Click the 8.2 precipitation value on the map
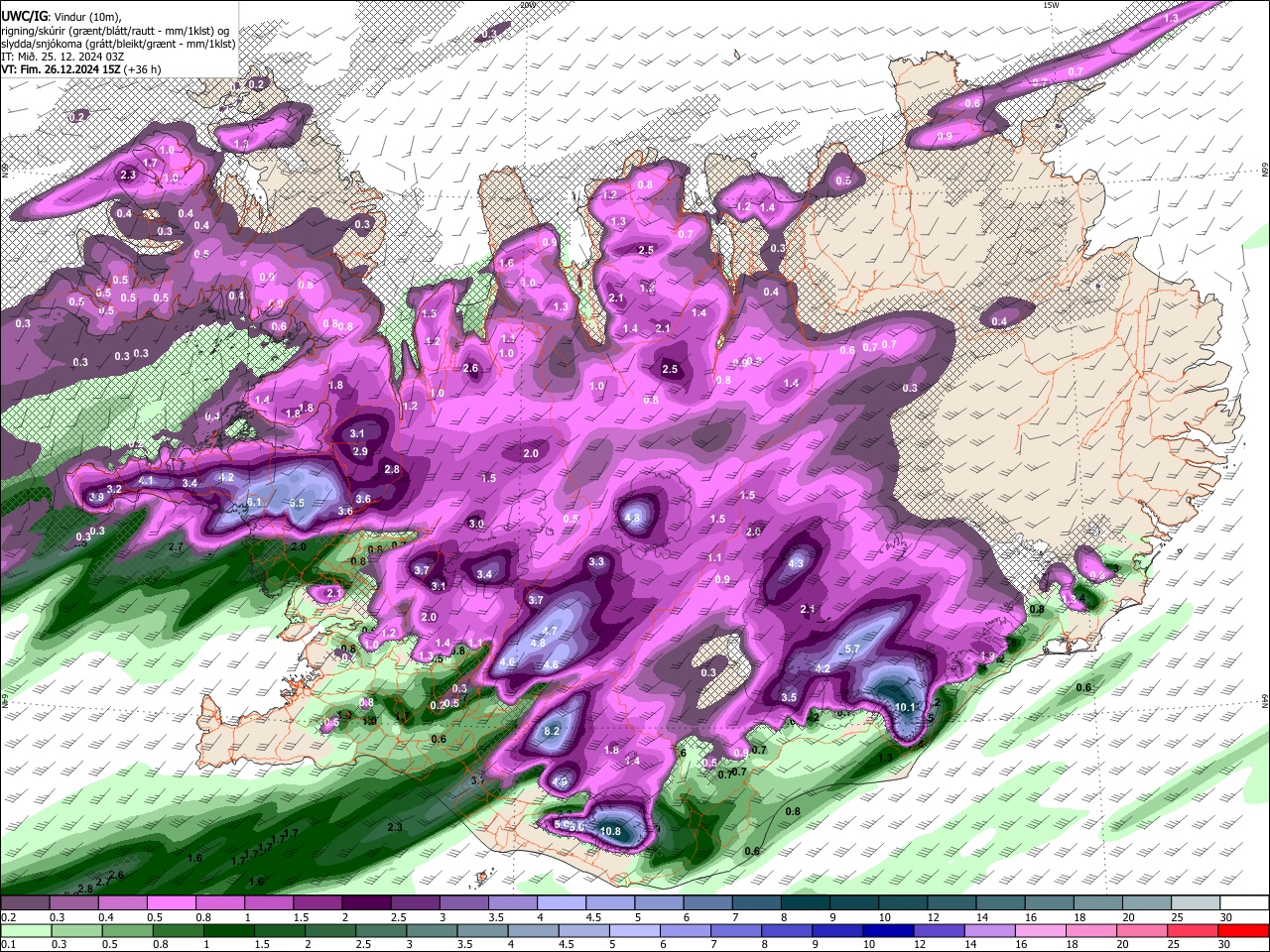This screenshot has width=1270, height=952. coord(554,731)
